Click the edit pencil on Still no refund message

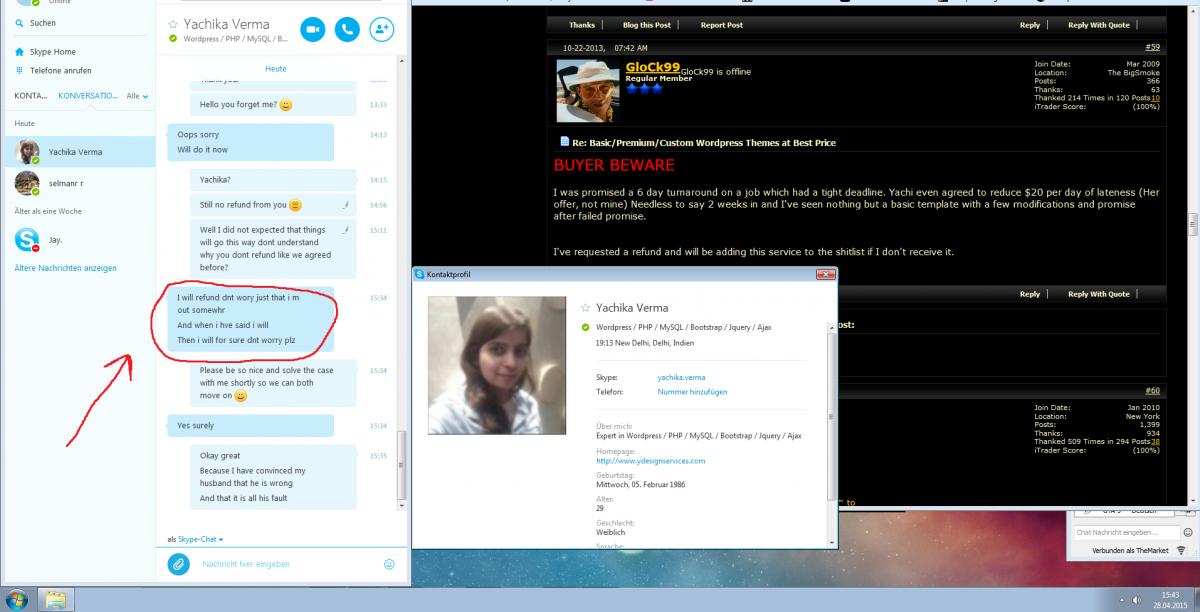click(x=344, y=204)
